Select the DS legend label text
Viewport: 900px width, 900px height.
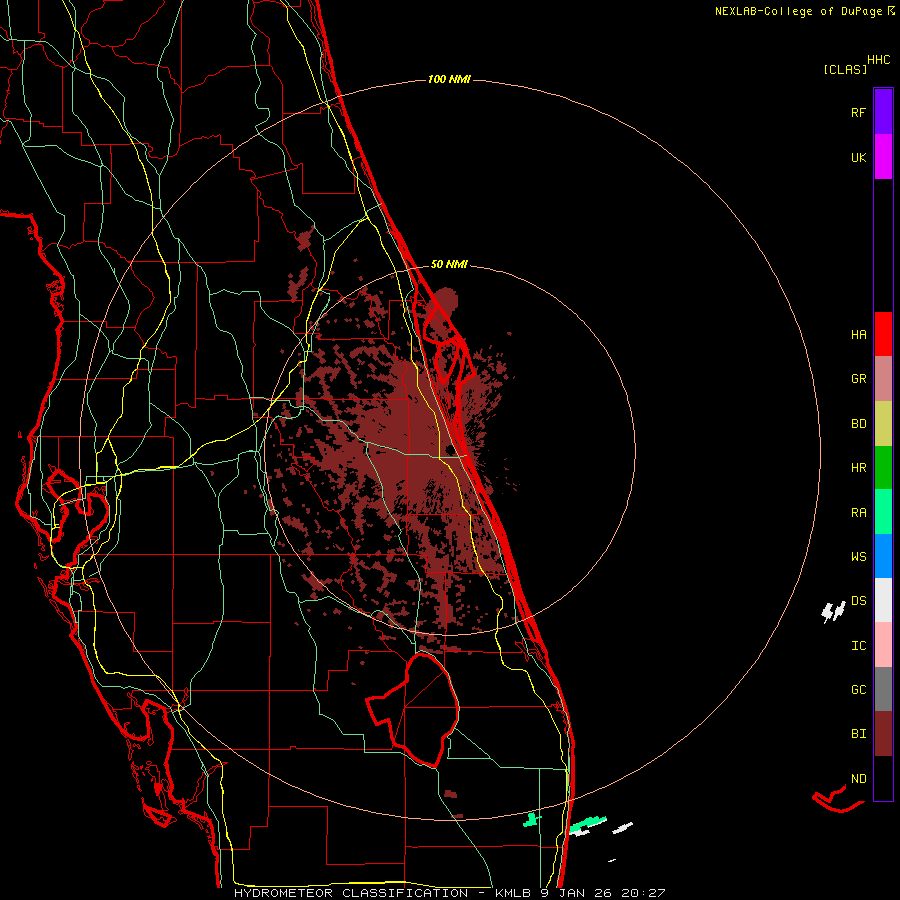pos(858,601)
